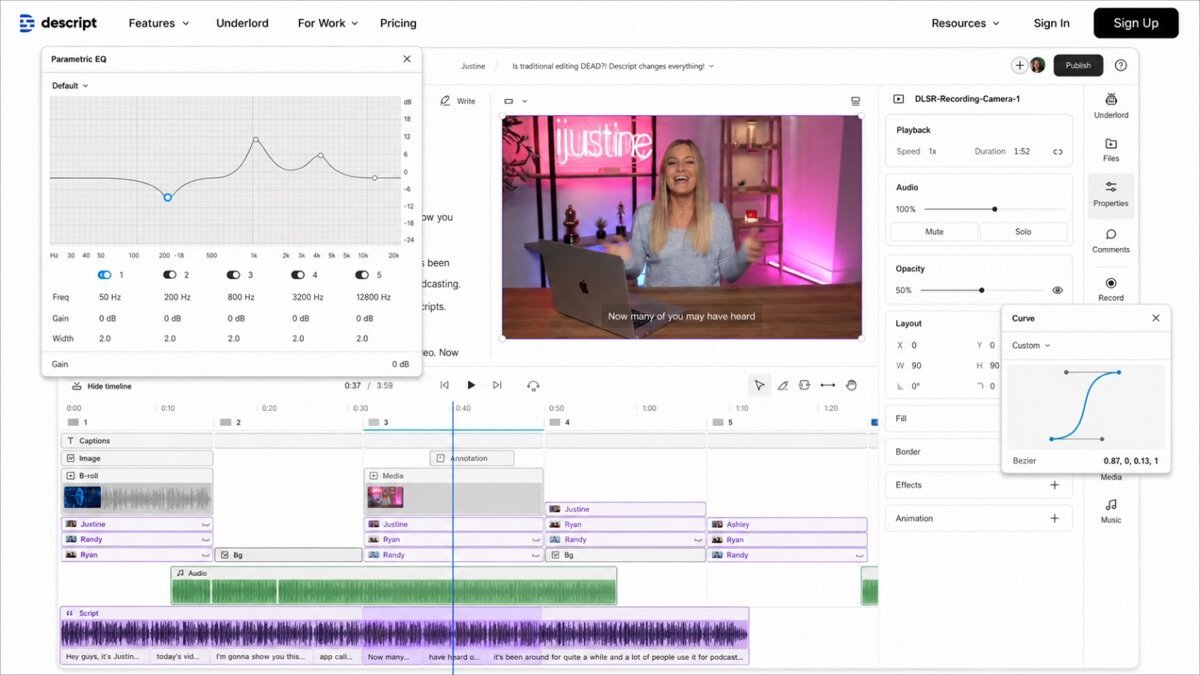Click the 50 Hz frequency value
The image size is (1200, 675).
click(110, 297)
